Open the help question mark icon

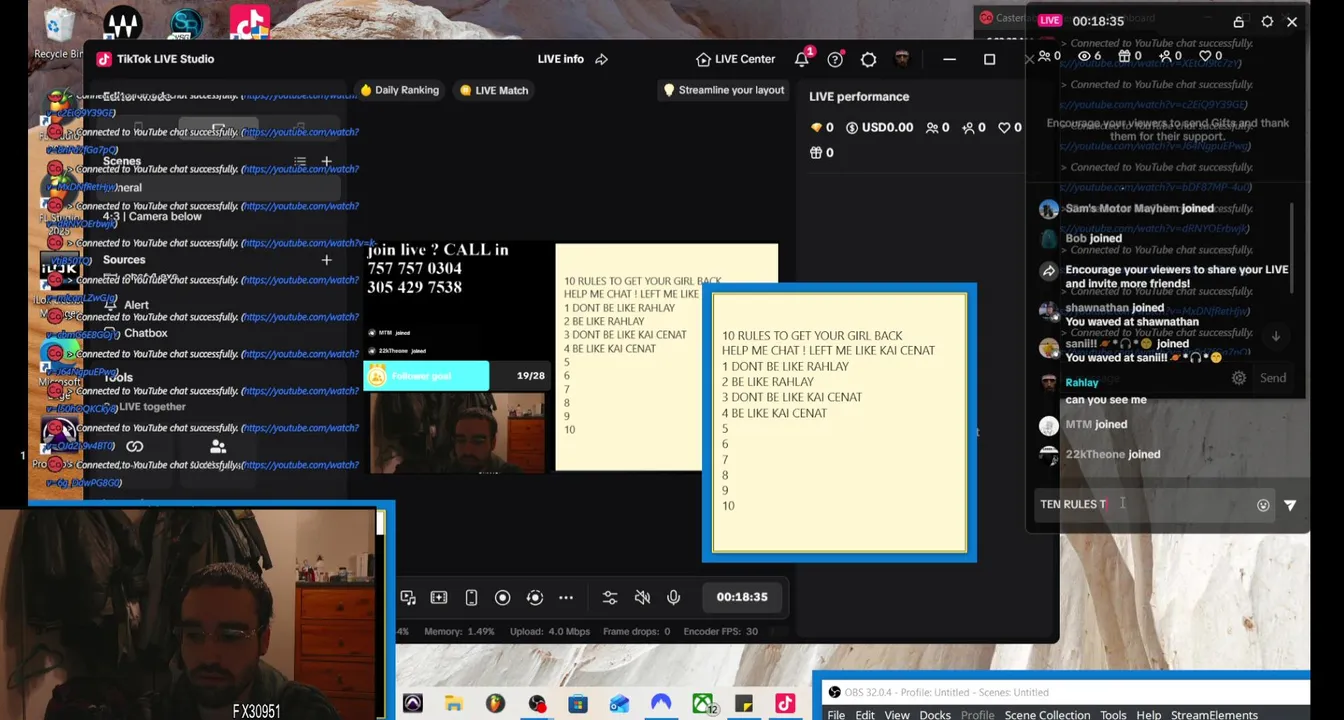(835, 59)
